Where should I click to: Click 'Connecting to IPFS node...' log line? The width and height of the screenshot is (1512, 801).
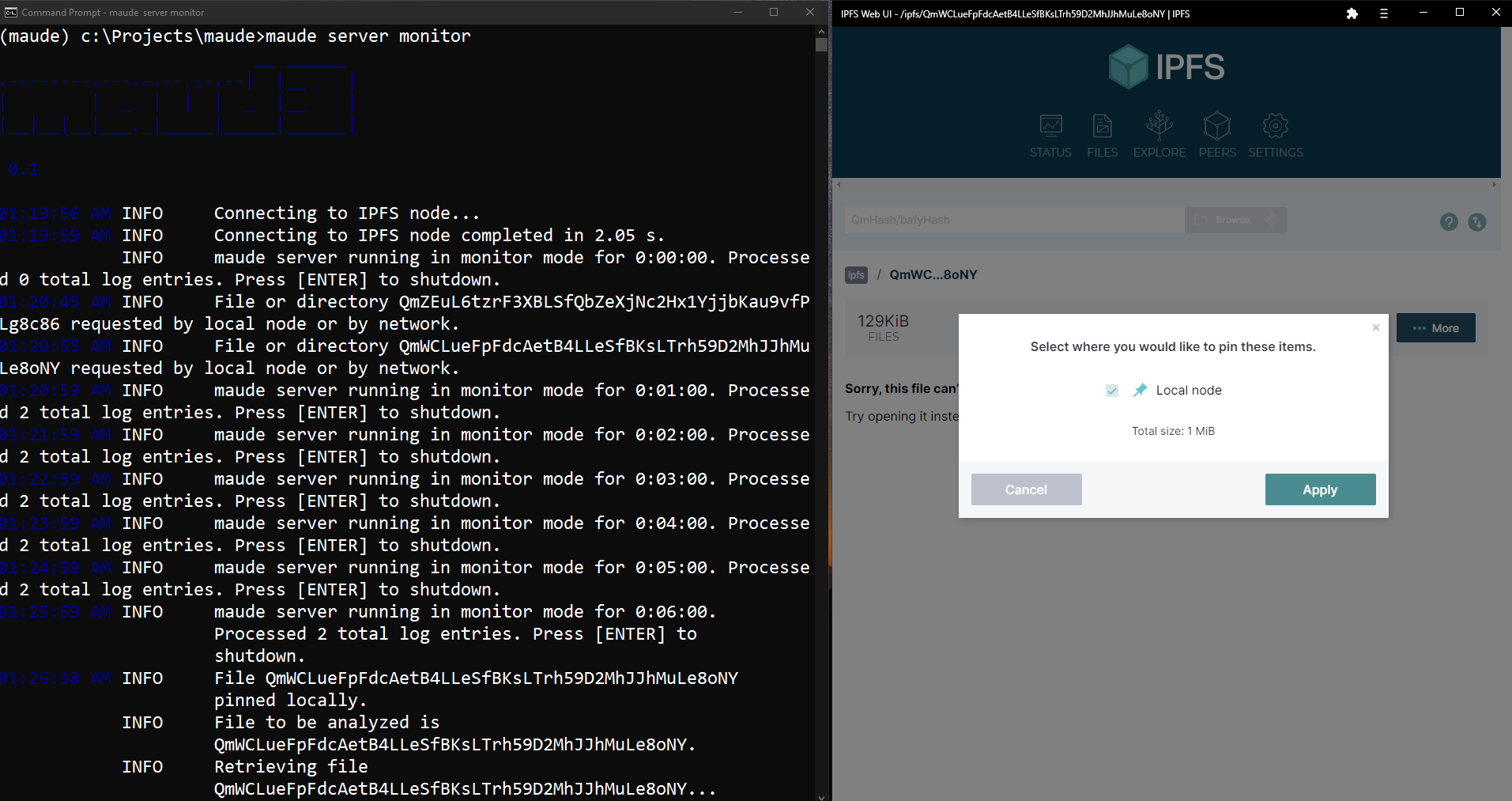[x=346, y=213]
